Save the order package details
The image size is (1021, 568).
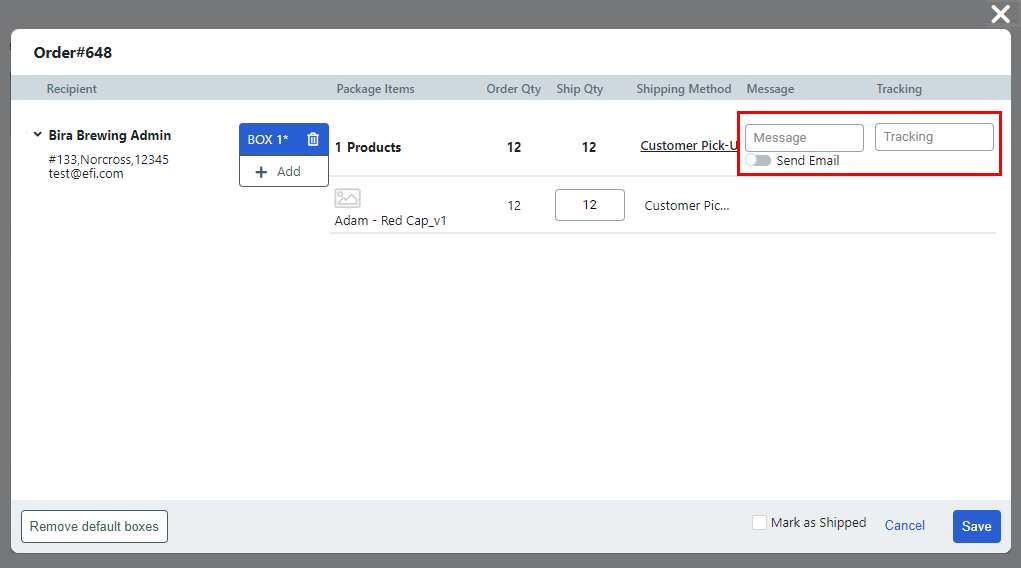[976, 526]
